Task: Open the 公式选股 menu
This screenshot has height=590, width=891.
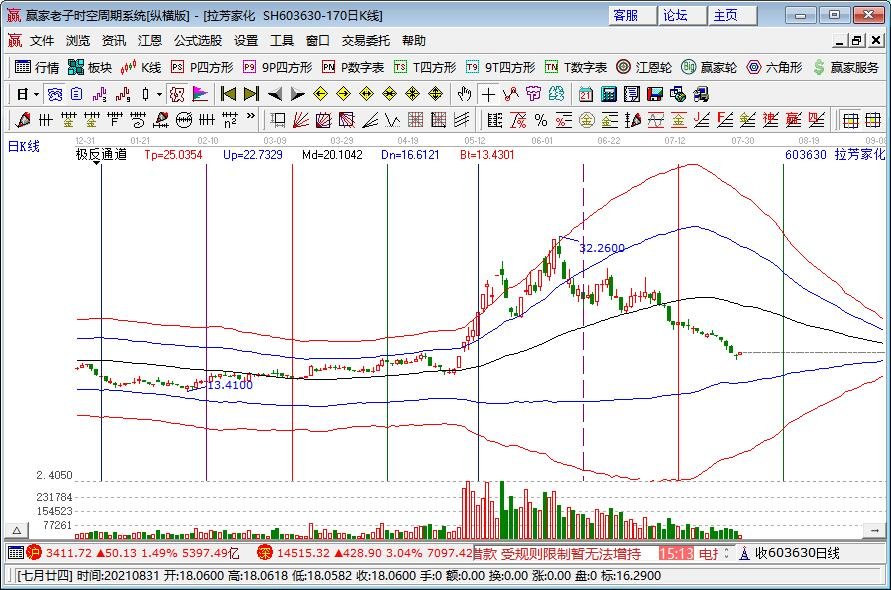Action: click(x=198, y=41)
